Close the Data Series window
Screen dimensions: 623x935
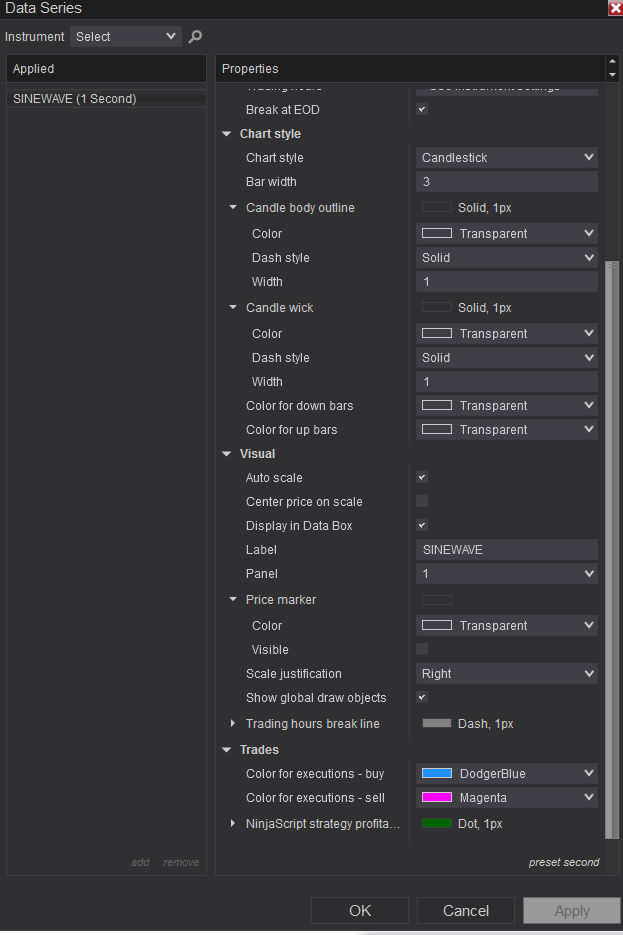[x=615, y=8]
